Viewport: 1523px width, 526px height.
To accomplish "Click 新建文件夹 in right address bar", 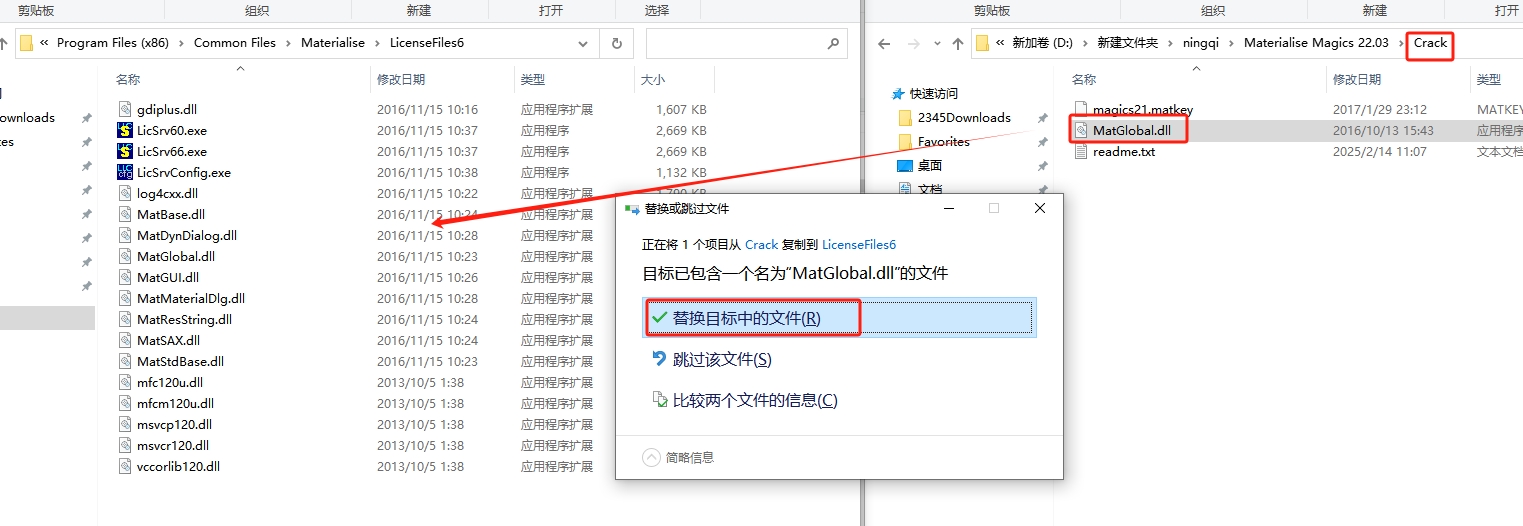I will (x=1127, y=43).
